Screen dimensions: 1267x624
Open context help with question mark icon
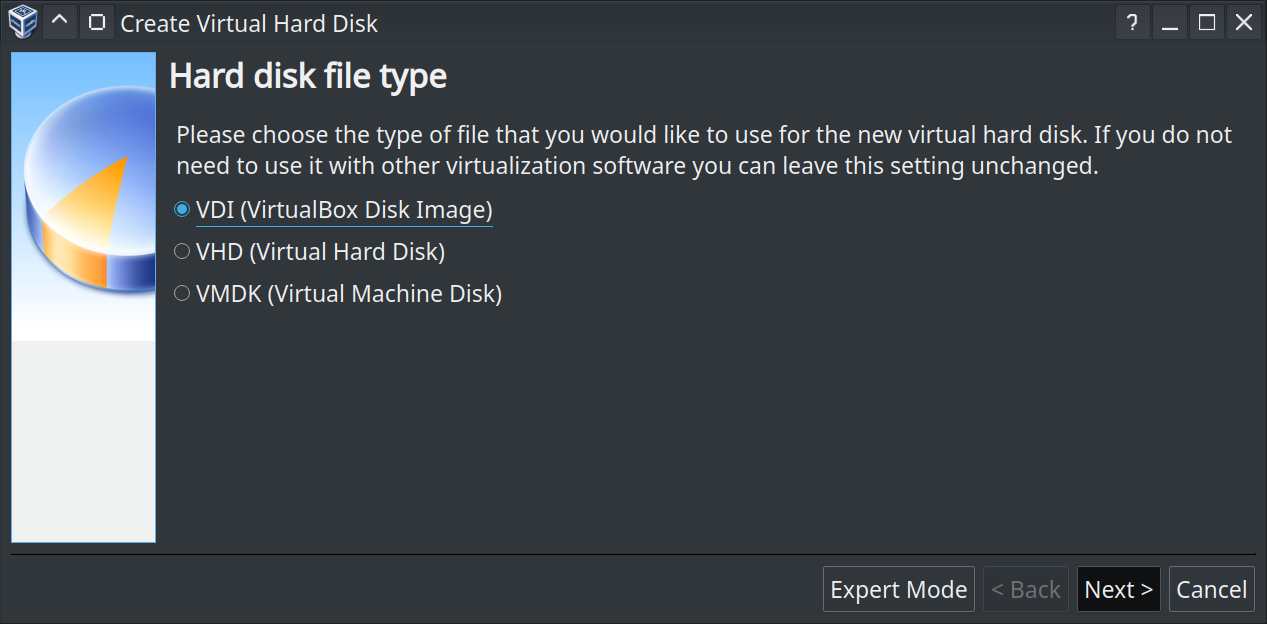click(x=1132, y=22)
